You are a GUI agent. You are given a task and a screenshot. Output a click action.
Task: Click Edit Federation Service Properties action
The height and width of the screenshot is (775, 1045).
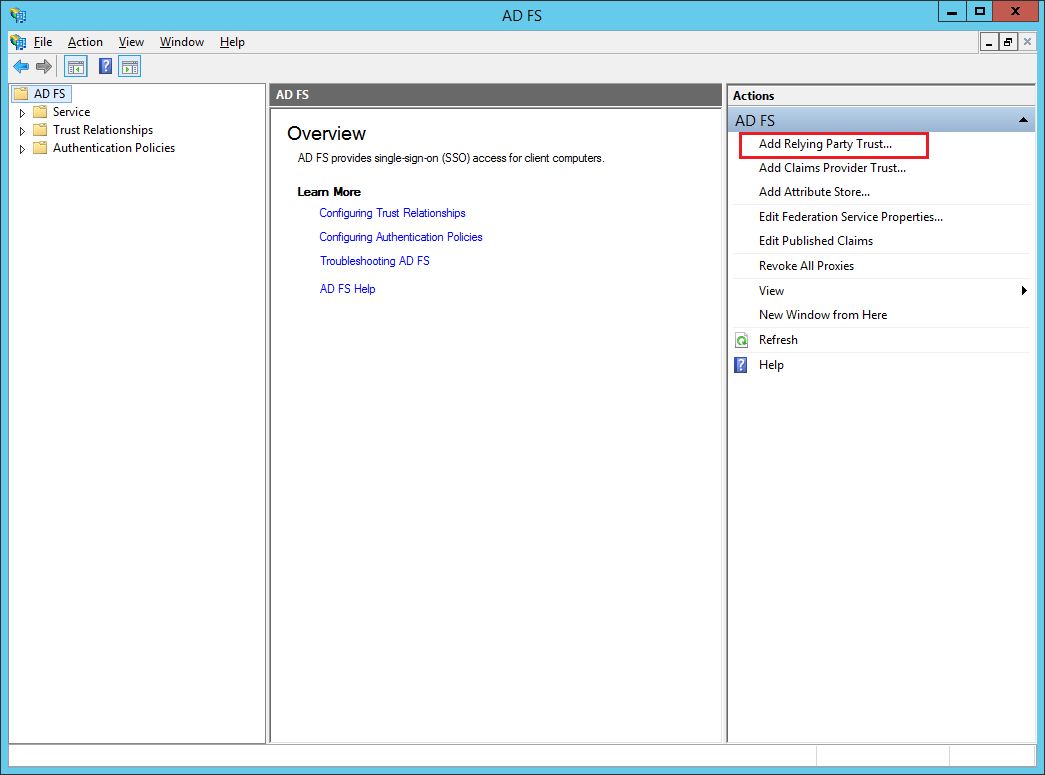coord(850,217)
